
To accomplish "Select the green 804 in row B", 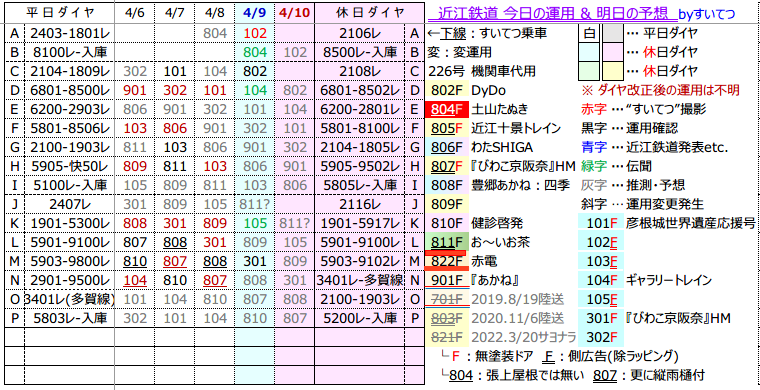I will click(x=254, y=52).
